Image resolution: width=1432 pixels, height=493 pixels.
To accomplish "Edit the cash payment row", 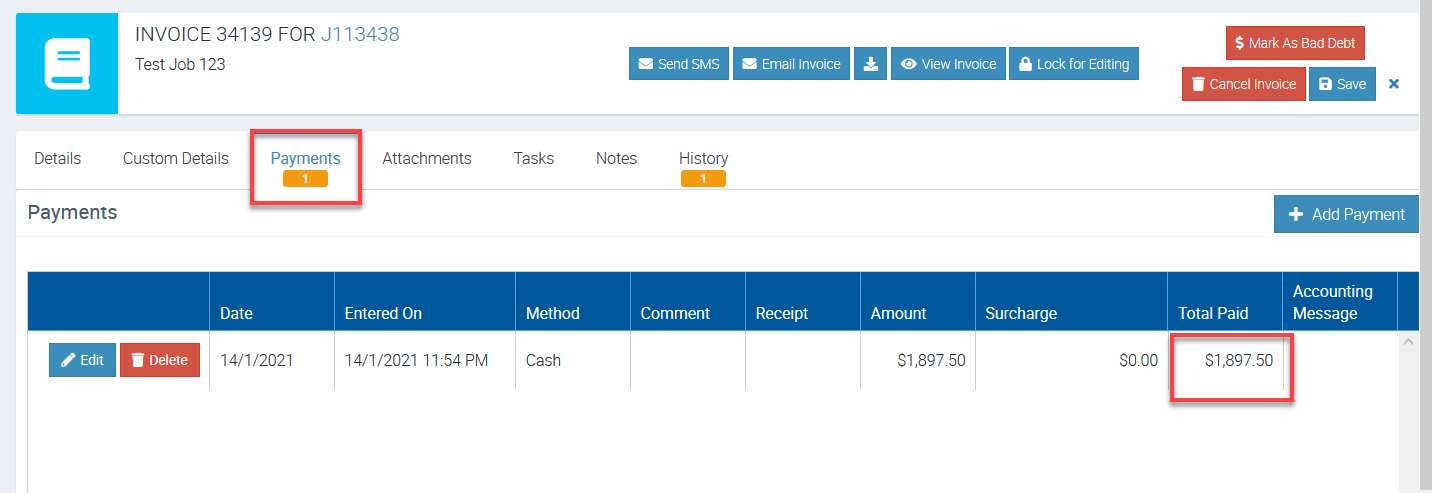I will (82, 360).
